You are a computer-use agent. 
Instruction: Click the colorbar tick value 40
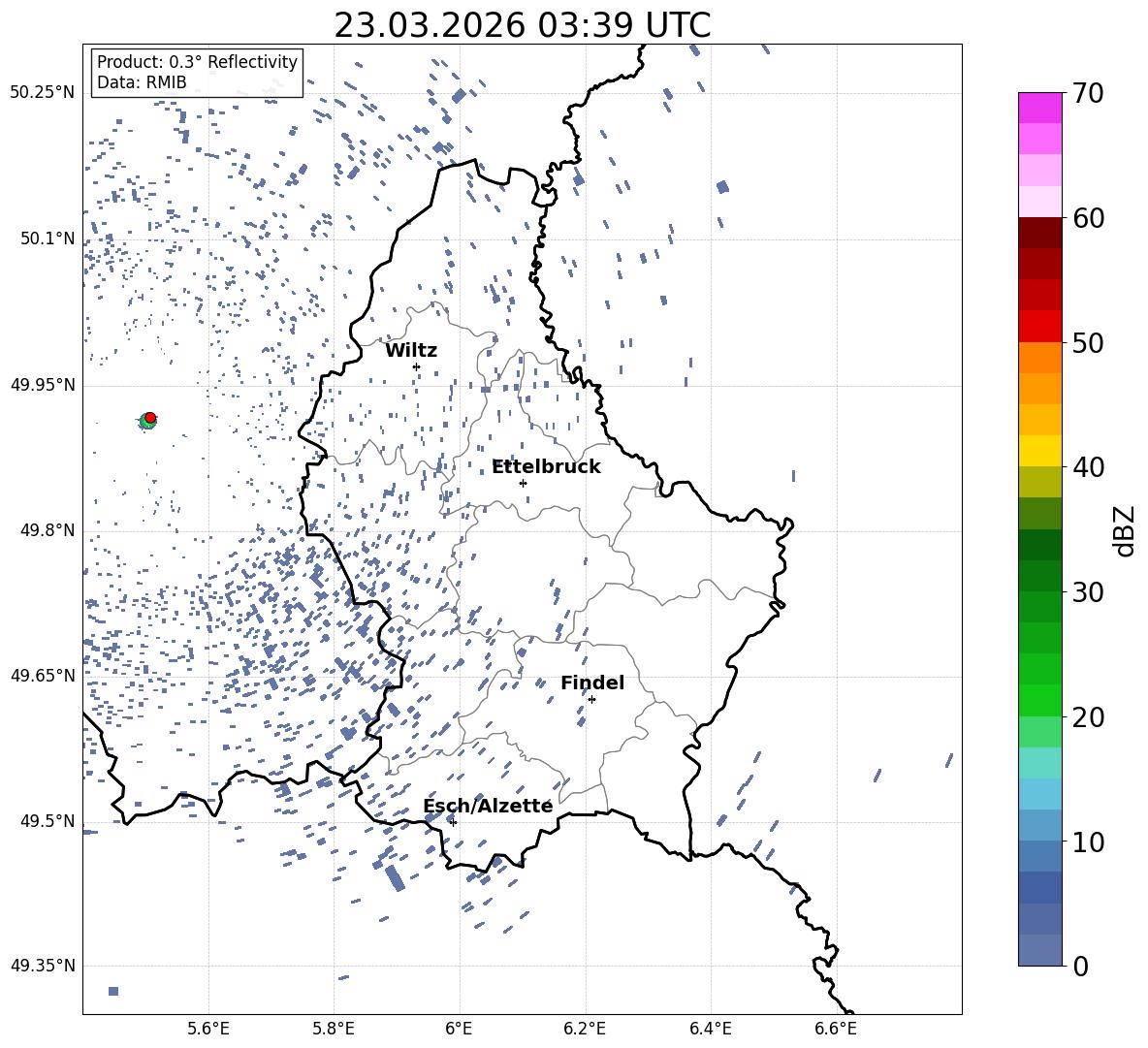pyautogui.click(x=1088, y=467)
